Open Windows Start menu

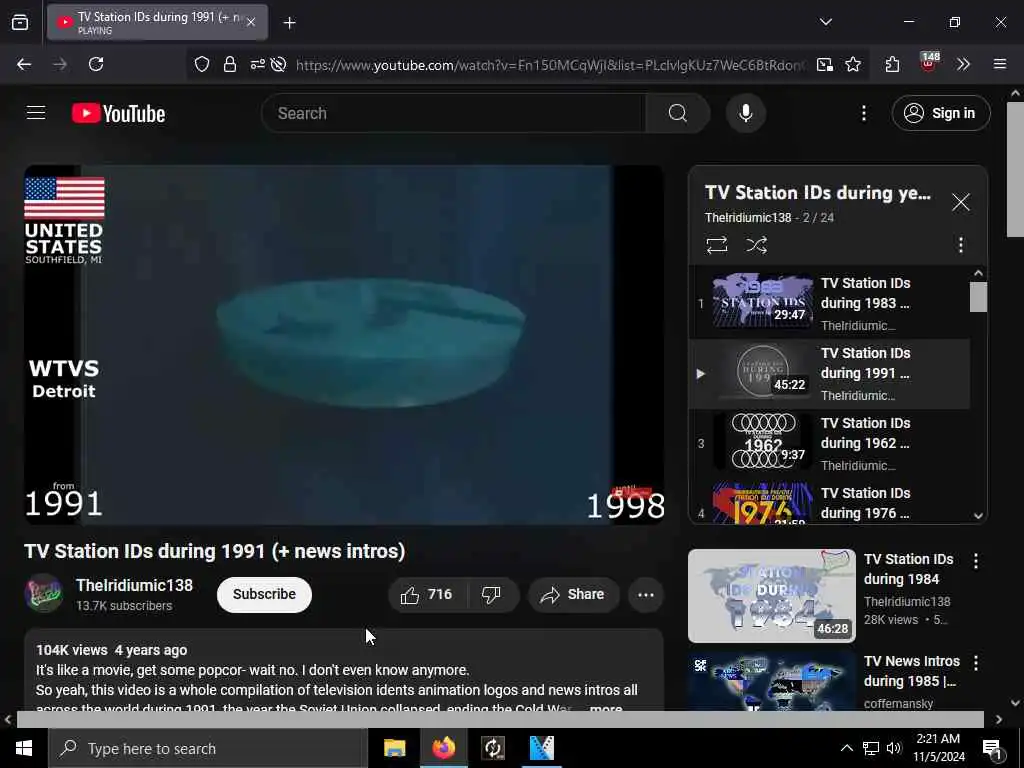click(24, 748)
